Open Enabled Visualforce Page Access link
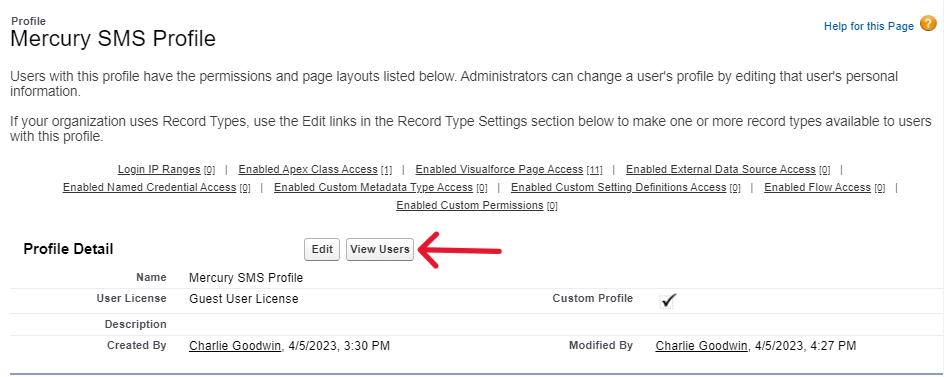The width and height of the screenshot is (944, 377). click(499, 169)
